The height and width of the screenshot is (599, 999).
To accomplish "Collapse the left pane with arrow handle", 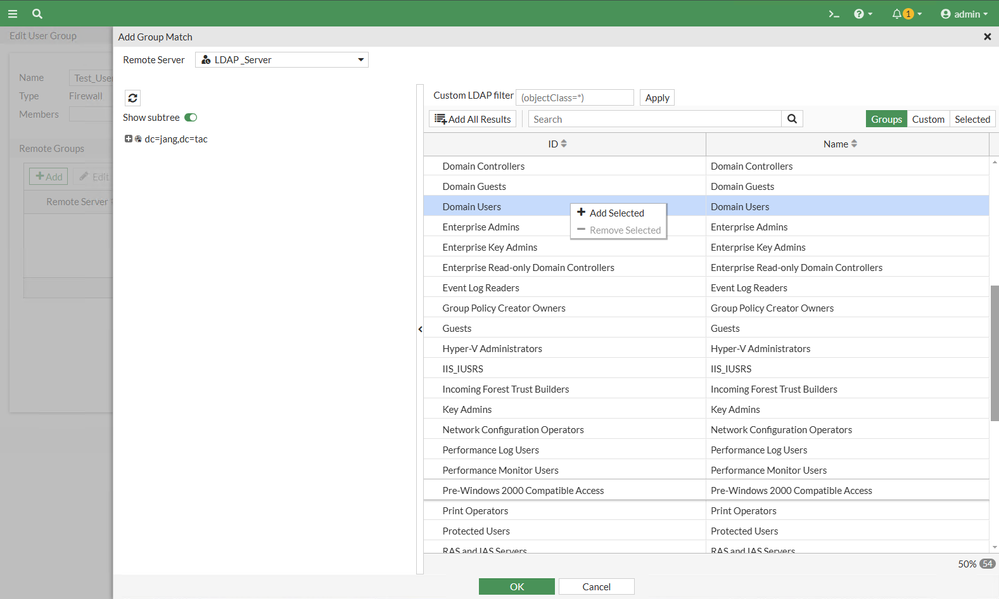I will pos(420,329).
